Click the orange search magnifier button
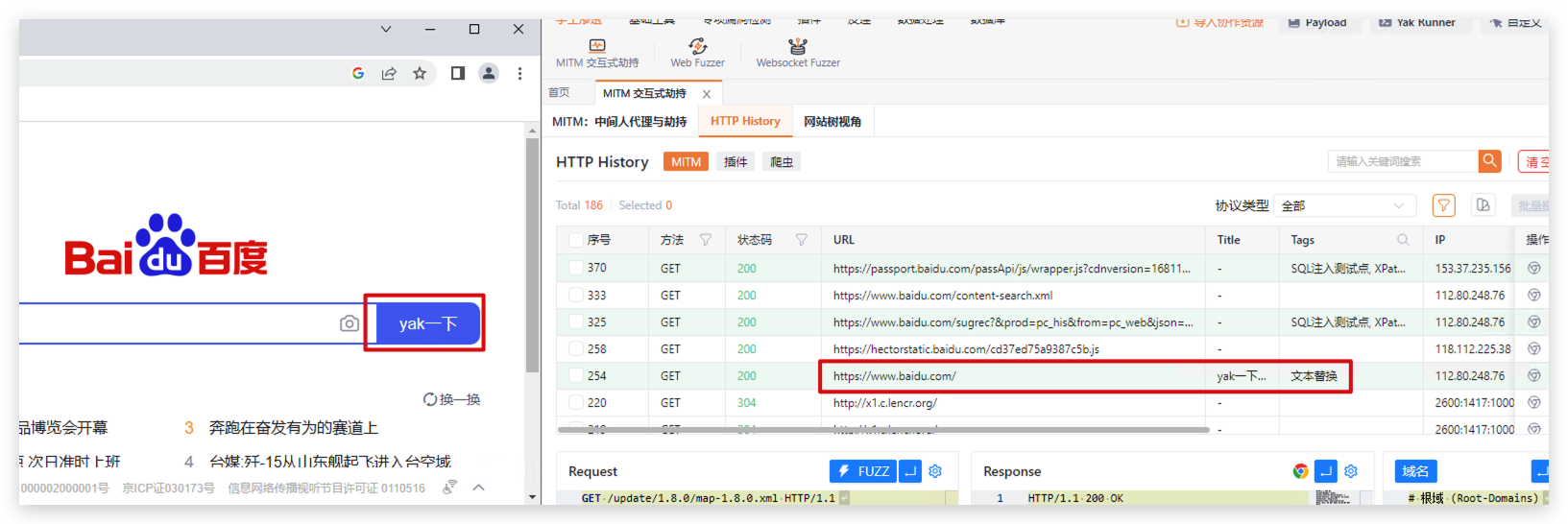 click(x=1489, y=161)
